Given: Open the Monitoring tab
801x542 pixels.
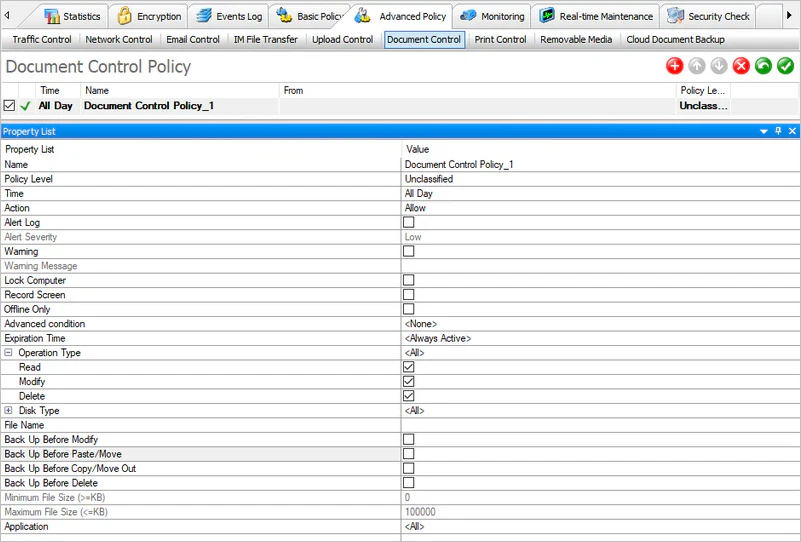Looking at the screenshot, I should 492,16.
